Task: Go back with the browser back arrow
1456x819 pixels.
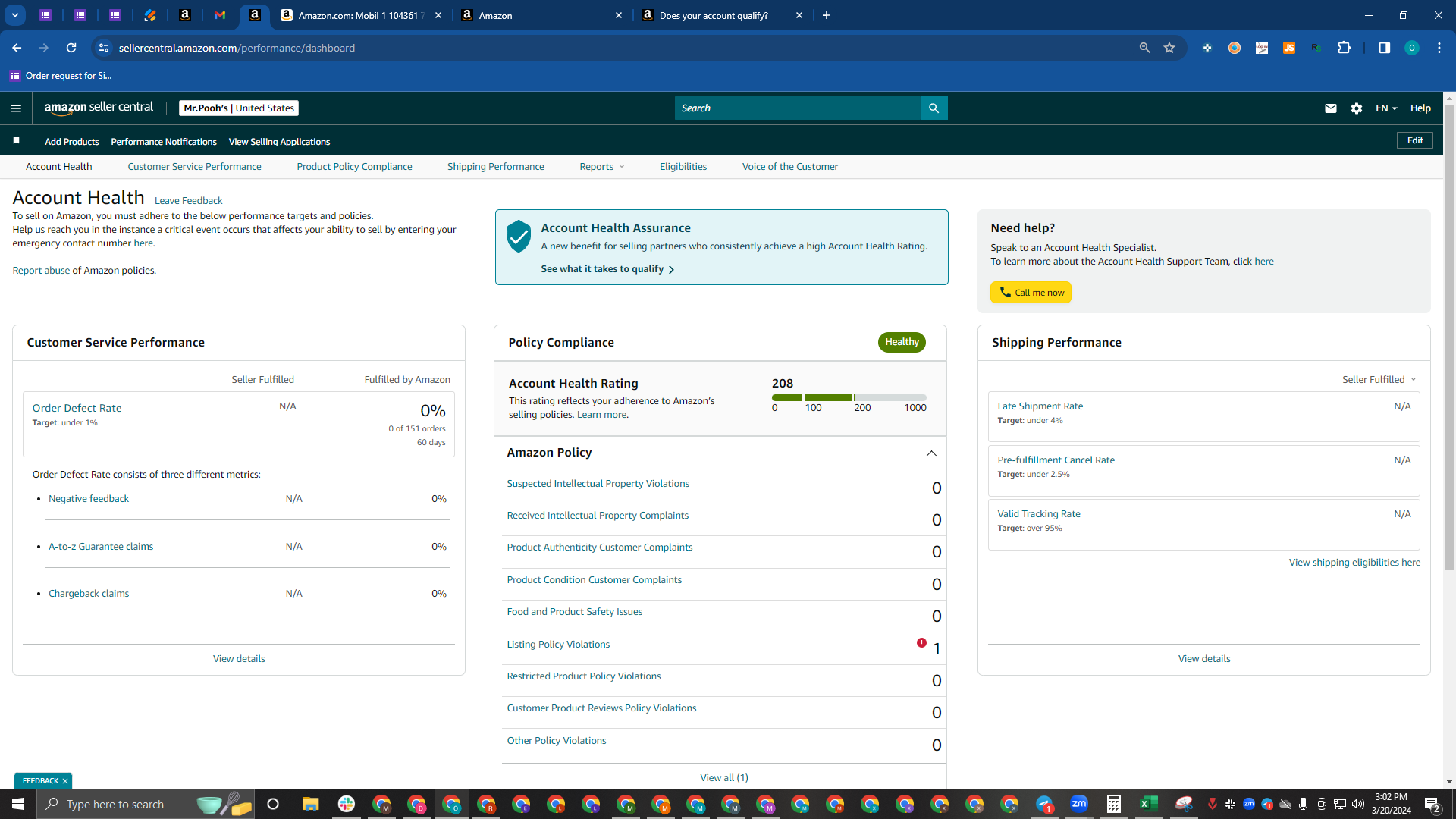Action: [x=17, y=48]
